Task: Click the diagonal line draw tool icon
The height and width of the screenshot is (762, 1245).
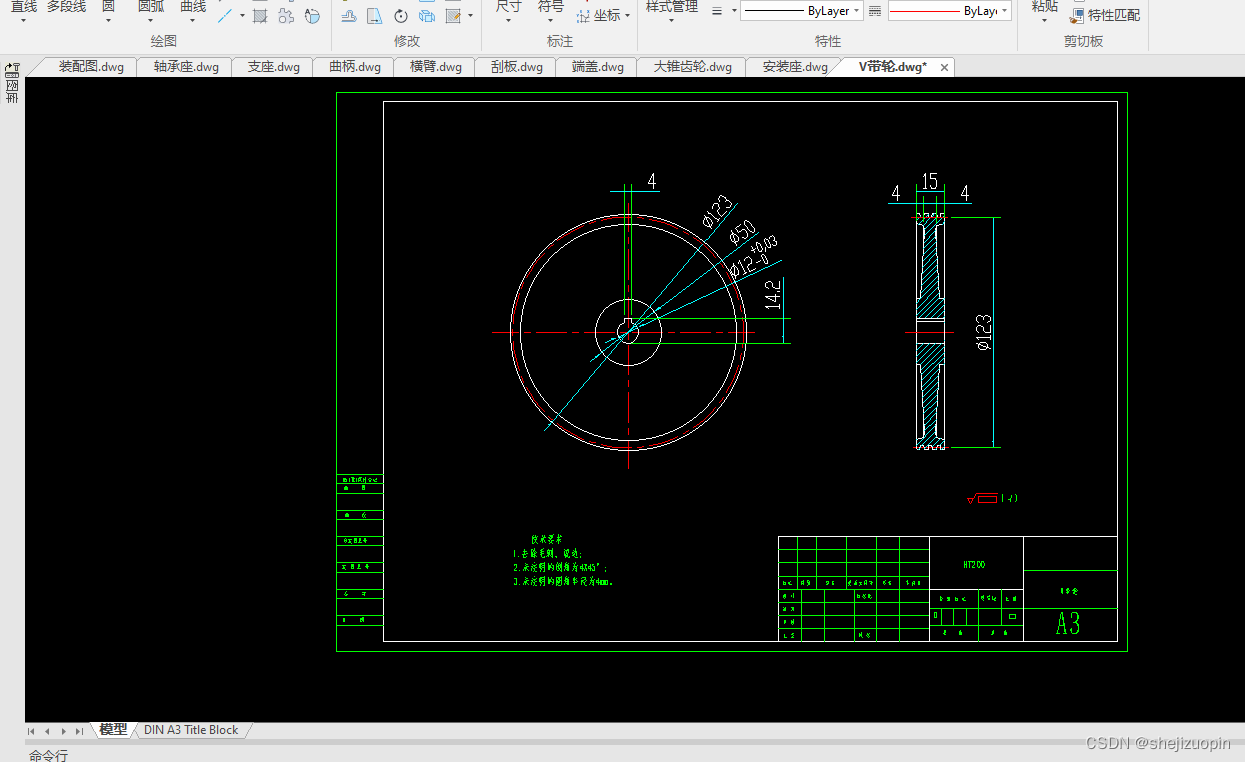Action: point(226,16)
